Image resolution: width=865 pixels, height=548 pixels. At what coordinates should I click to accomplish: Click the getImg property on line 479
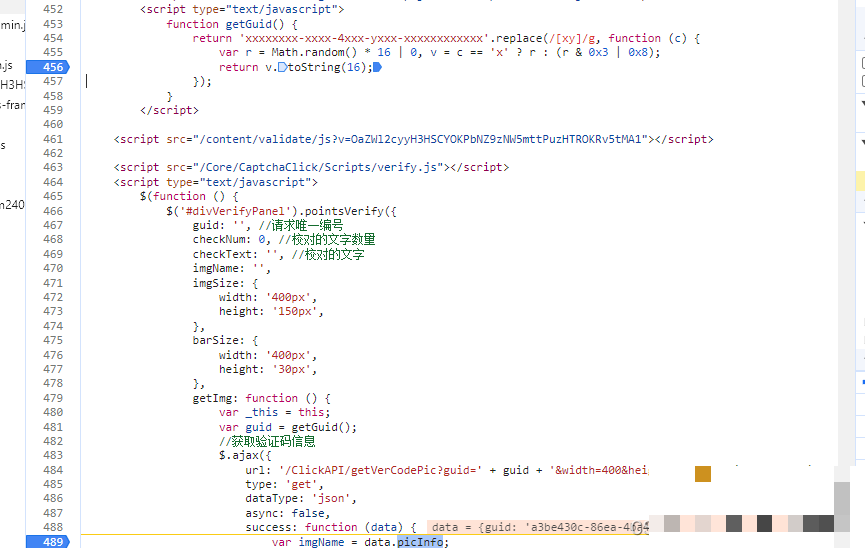coord(213,398)
